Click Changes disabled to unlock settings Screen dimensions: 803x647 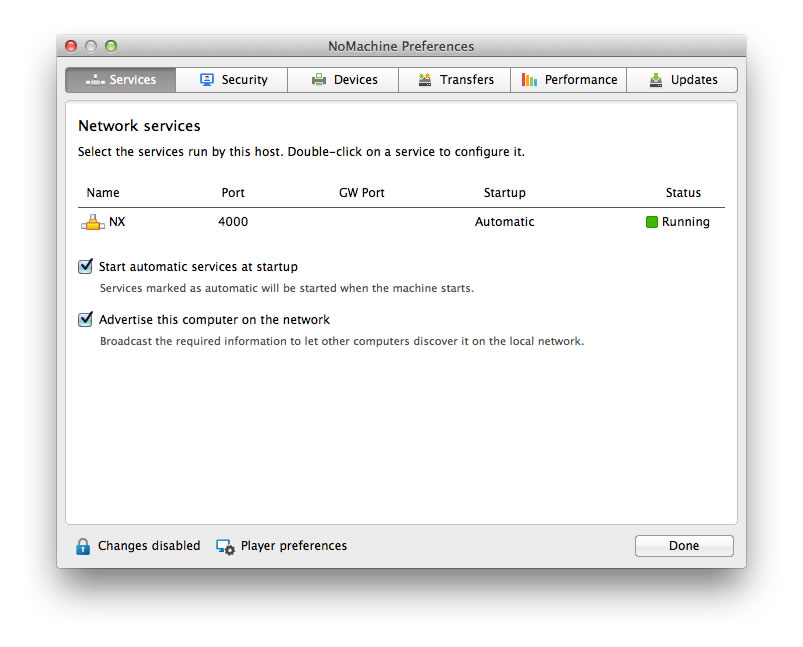pyautogui.click(x=149, y=546)
